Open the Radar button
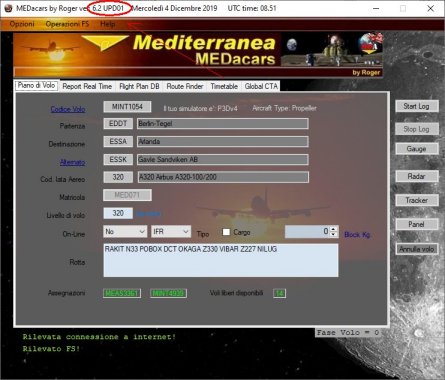 click(416, 176)
